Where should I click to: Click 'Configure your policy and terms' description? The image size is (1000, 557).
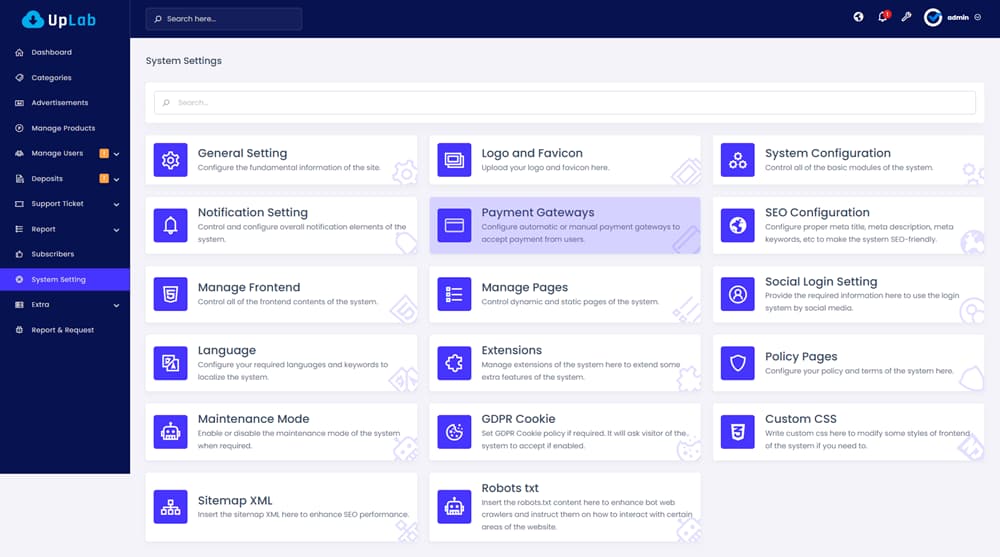pos(859,371)
